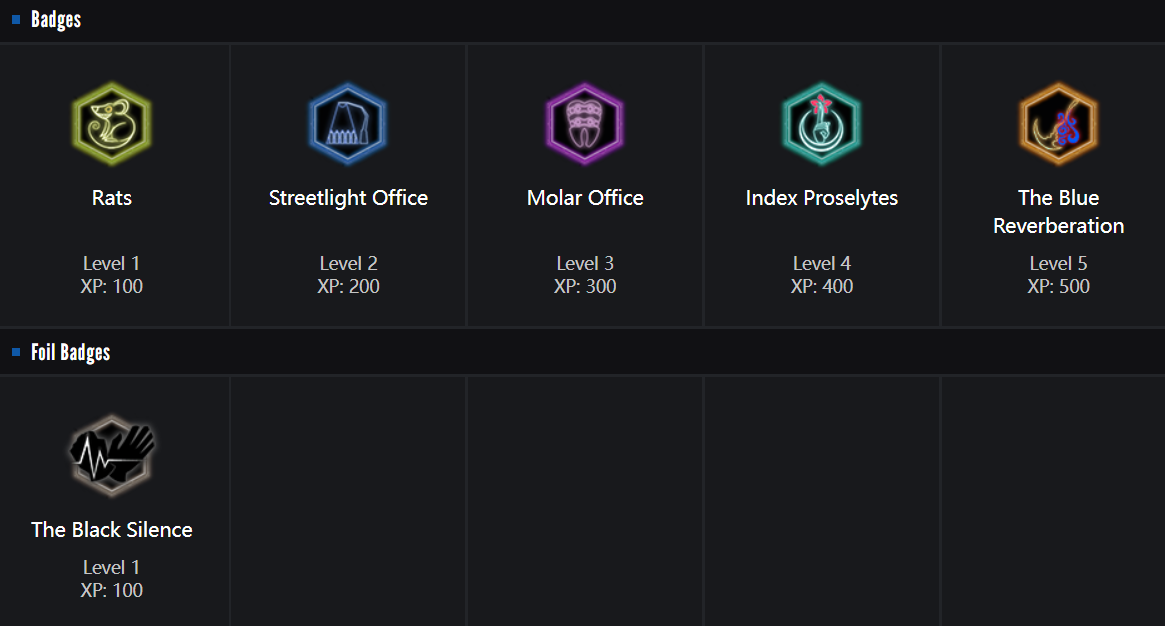Click the blue square beside Foil Badges
The height and width of the screenshot is (626, 1165).
[x=16, y=352]
